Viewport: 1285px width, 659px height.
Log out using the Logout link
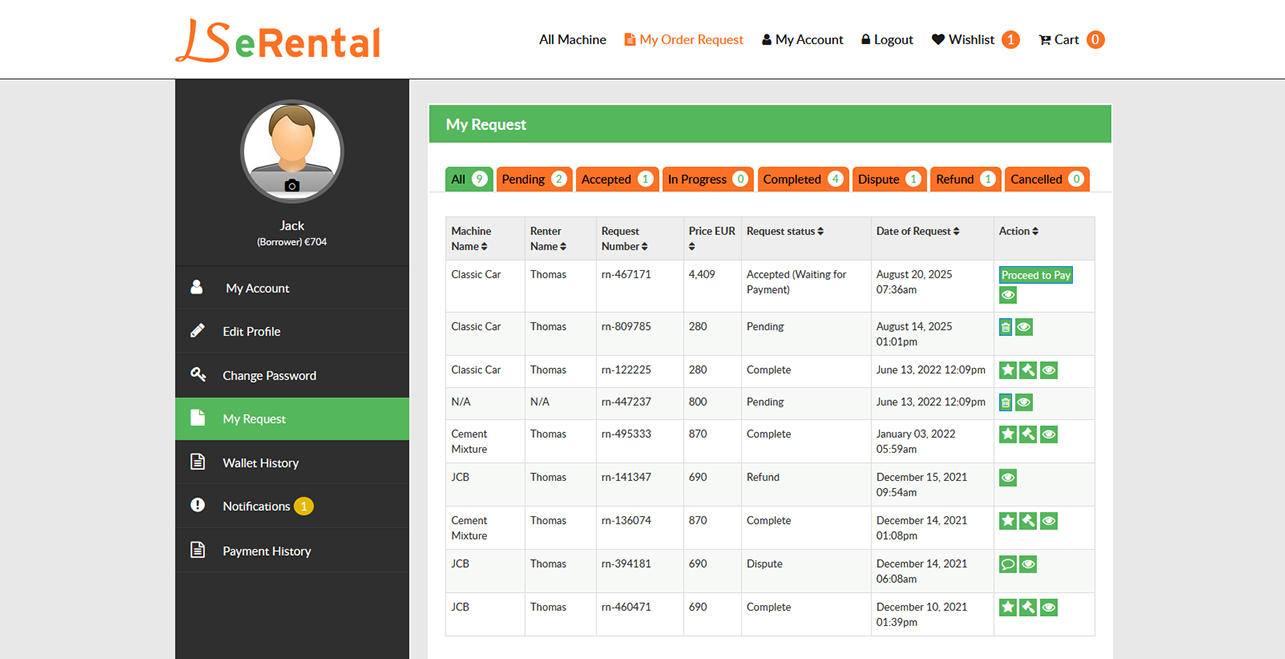click(887, 39)
